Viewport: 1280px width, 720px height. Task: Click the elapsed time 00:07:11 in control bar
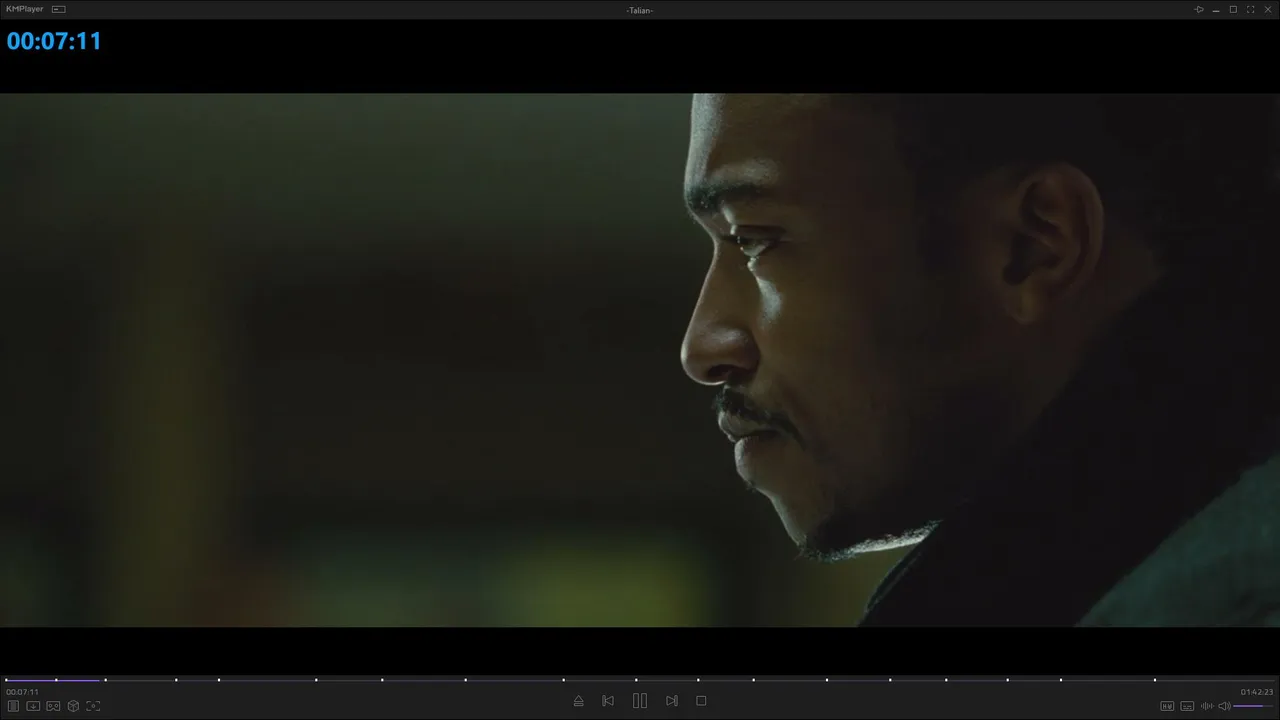(x=22, y=692)
